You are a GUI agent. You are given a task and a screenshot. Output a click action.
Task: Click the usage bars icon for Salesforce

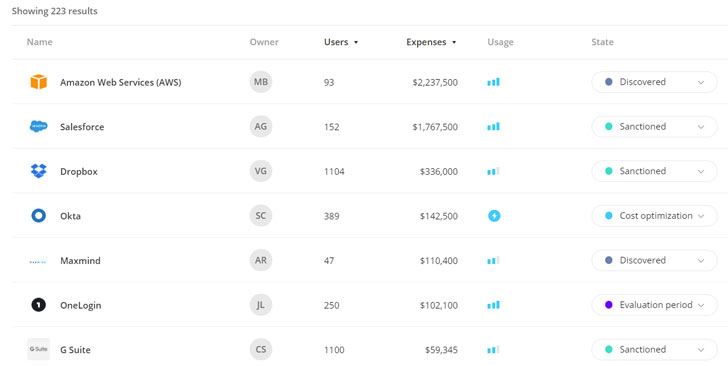point(494,126)
